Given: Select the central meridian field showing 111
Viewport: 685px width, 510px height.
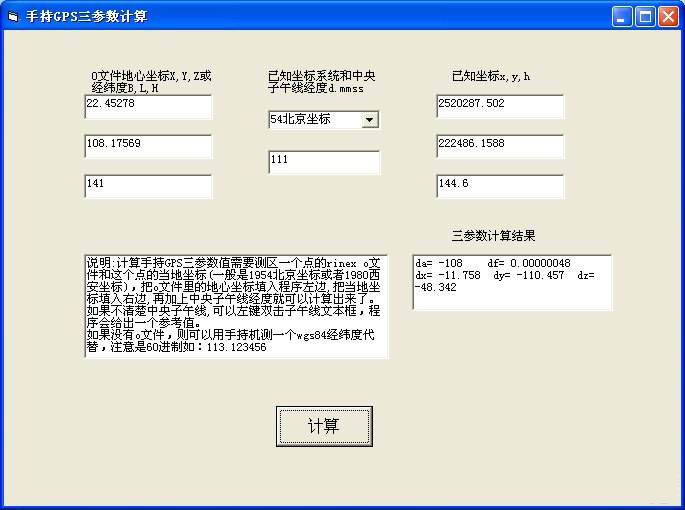Looking at the screenshot, I should click(x=323, y=161).
